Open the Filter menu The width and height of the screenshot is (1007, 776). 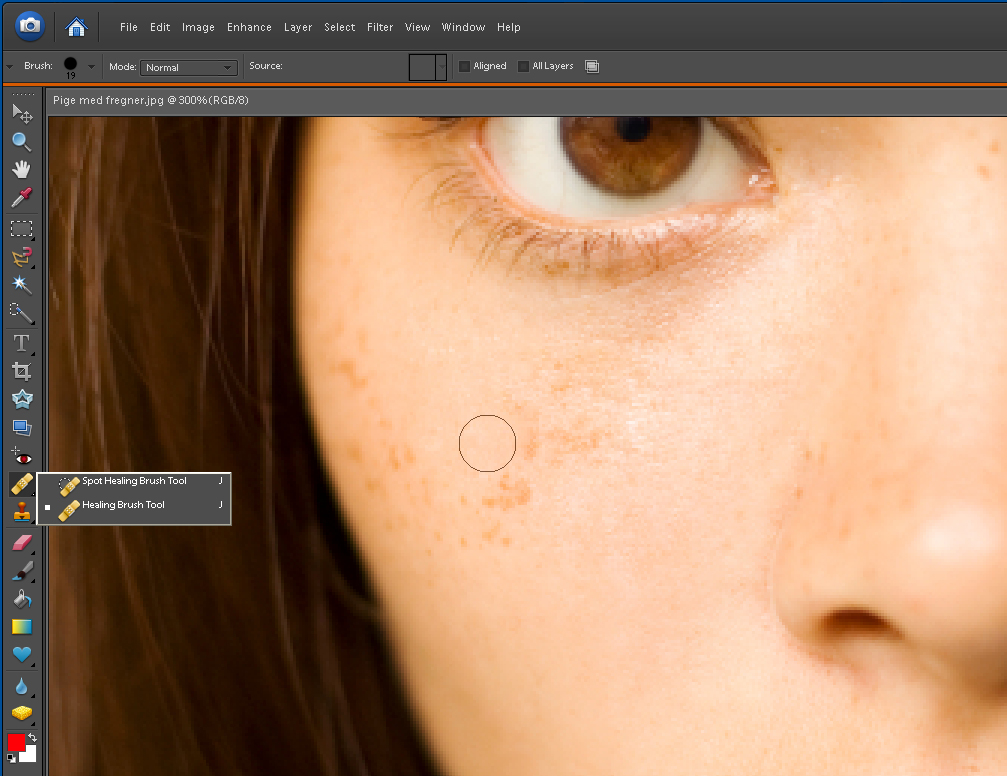(380, 27)
